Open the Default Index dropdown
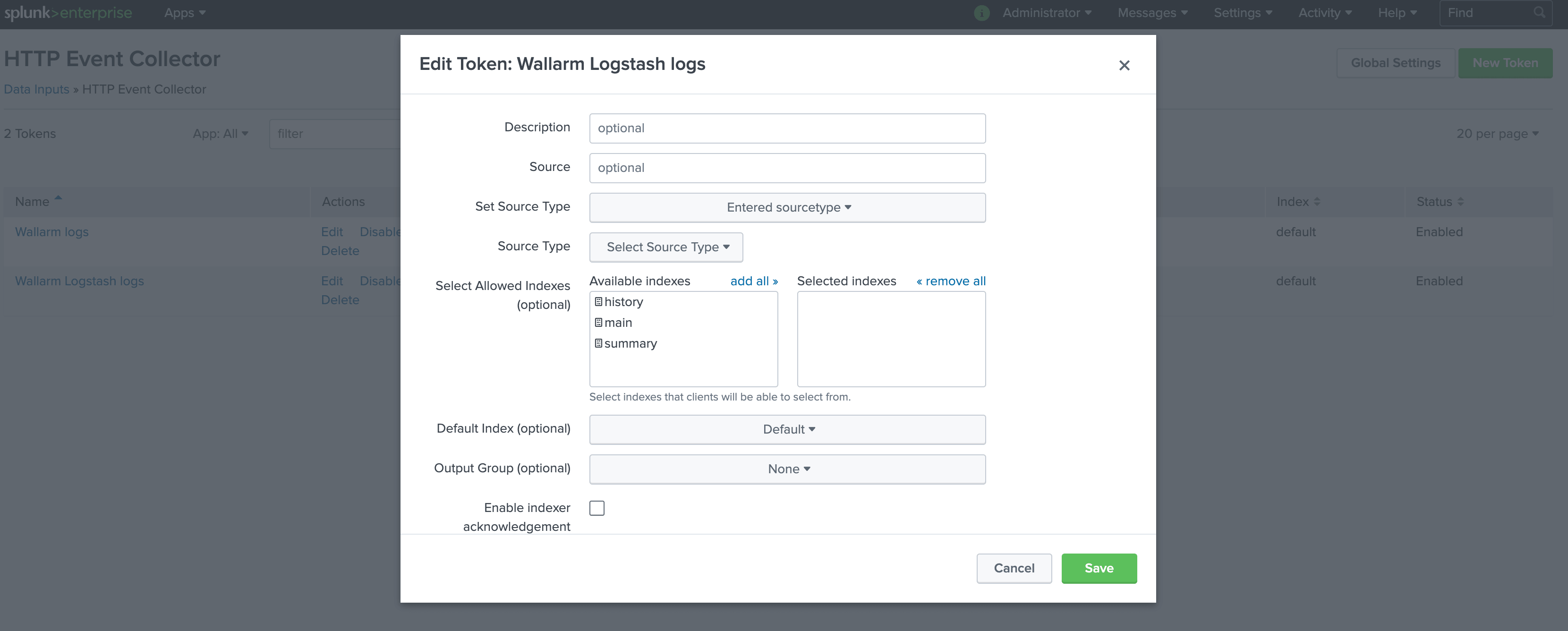 (x=787, y=429)
